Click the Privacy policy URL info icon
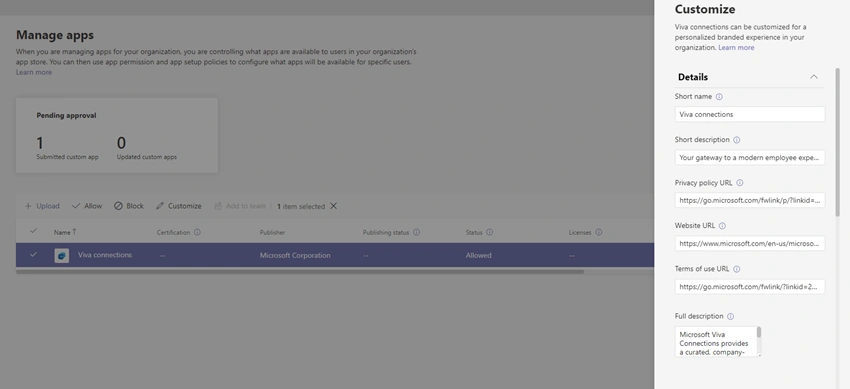The width and height of the screenshot is (850, 389). coord(740,183)
